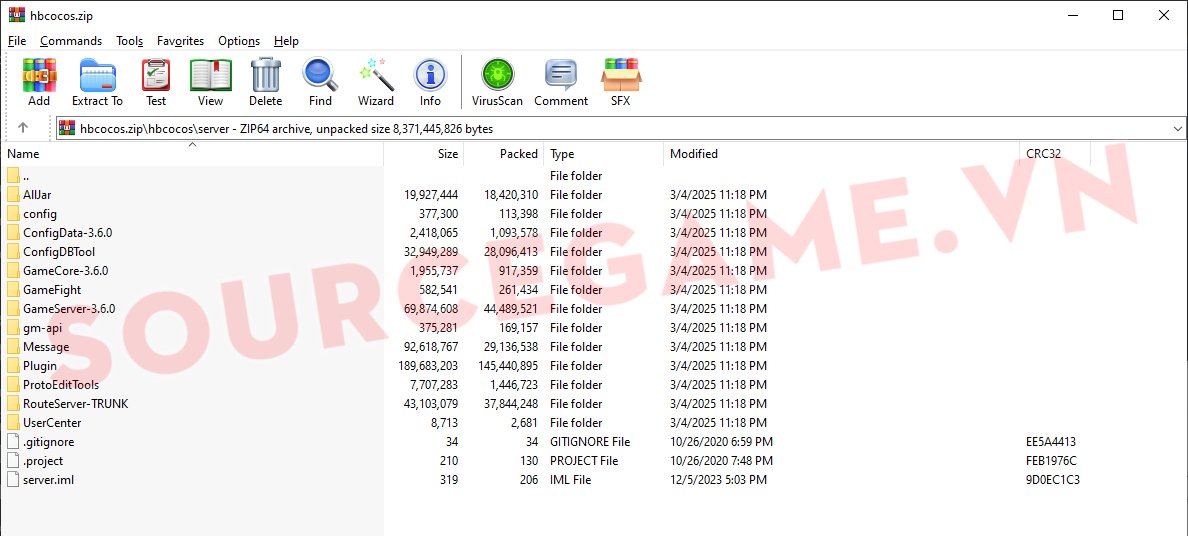Viewport: 1188px width, 536px height.
Task: Launch the Wizard wand icon
Action: (376, 81)
